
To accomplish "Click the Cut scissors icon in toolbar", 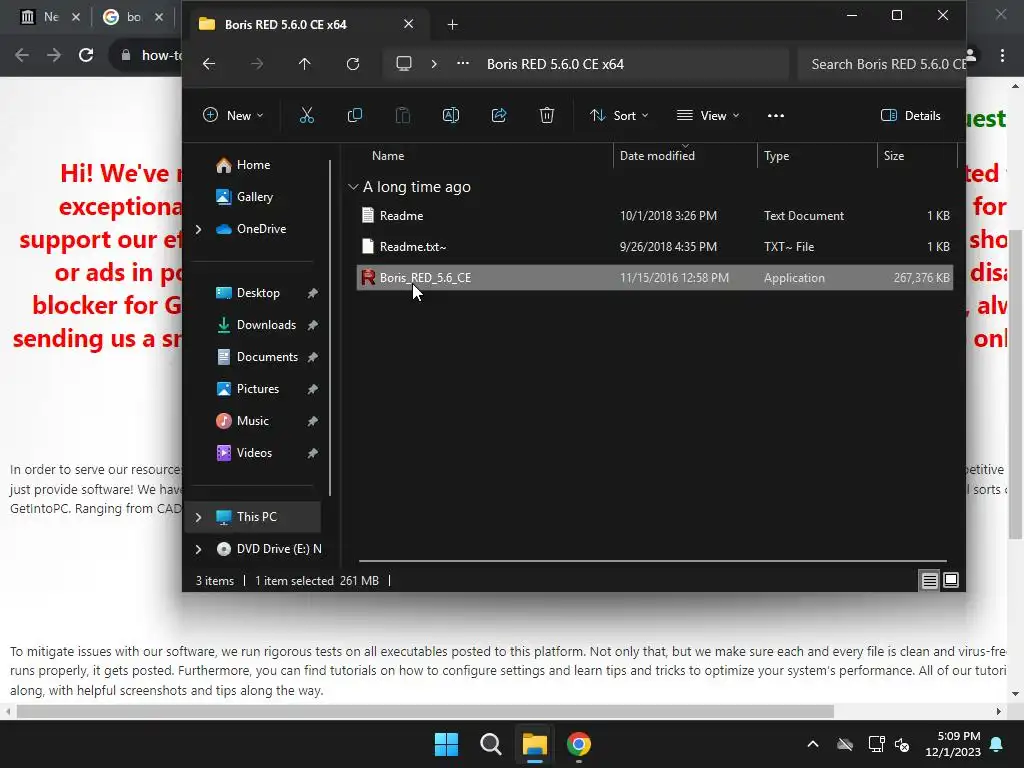I will [306, 116].
